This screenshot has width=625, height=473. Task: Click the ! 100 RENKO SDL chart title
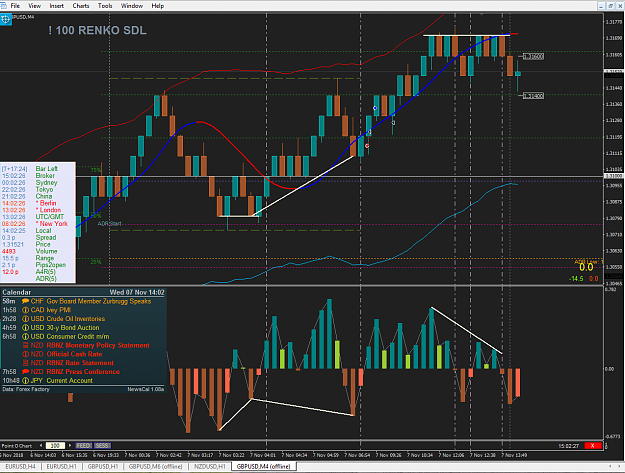point(97,30)
